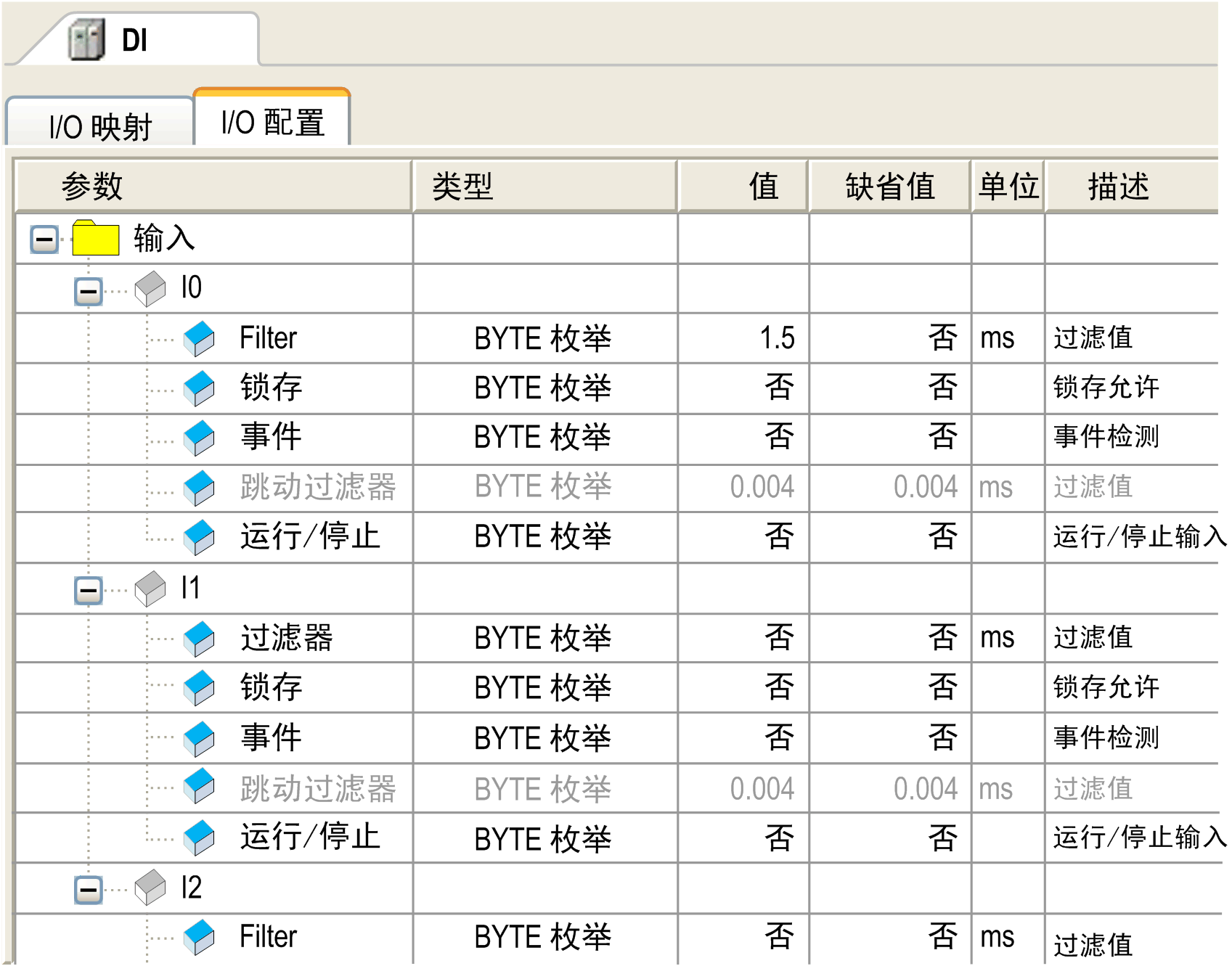Click the blue icon for I1 过滤器 parameter
This screenshot has width=1232, height=966.
[199, 639]
